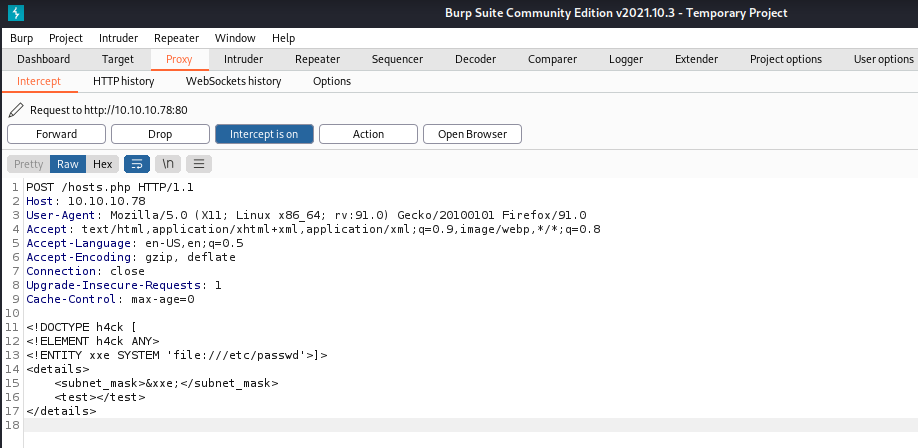Click the Host: 10.10.10.78 header line
Image resolution: width=918 pixels, height=448 pixels.
(x=85, y=201)
